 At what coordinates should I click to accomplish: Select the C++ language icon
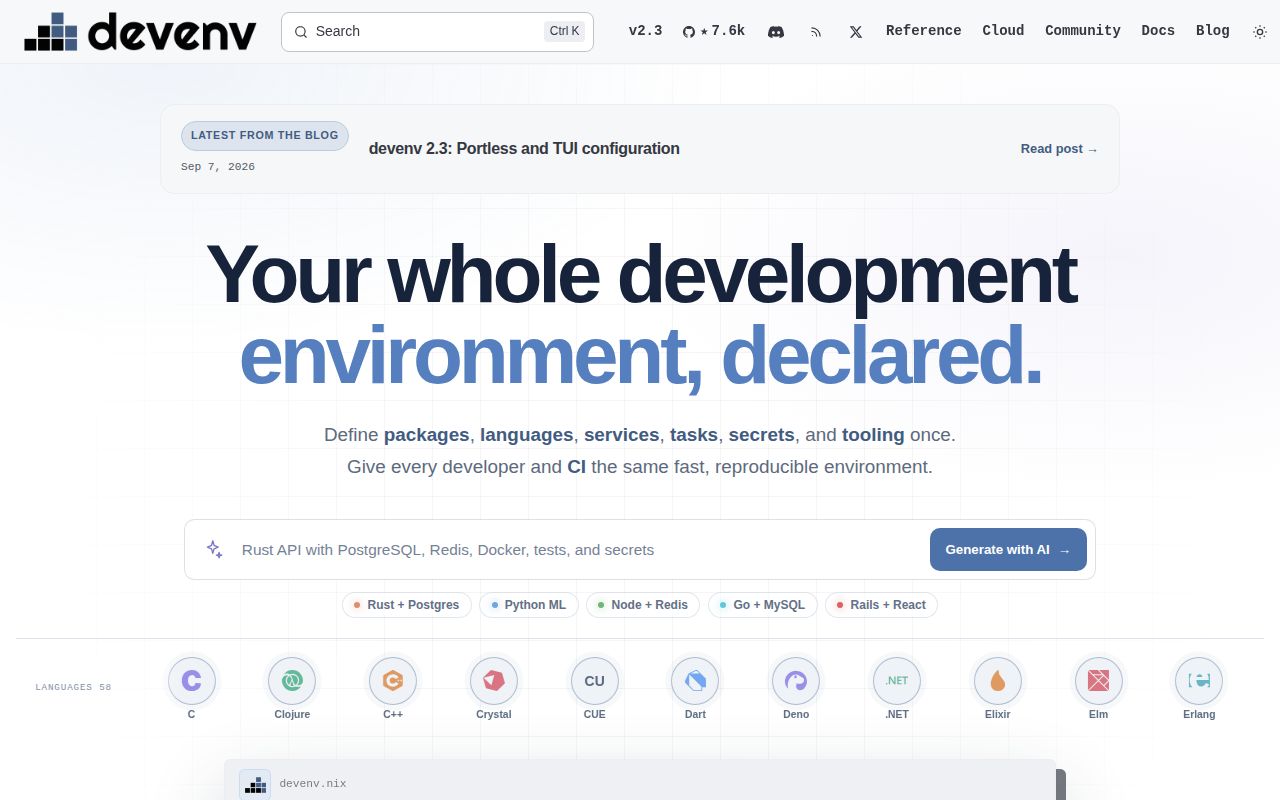(x=393, y=681)
